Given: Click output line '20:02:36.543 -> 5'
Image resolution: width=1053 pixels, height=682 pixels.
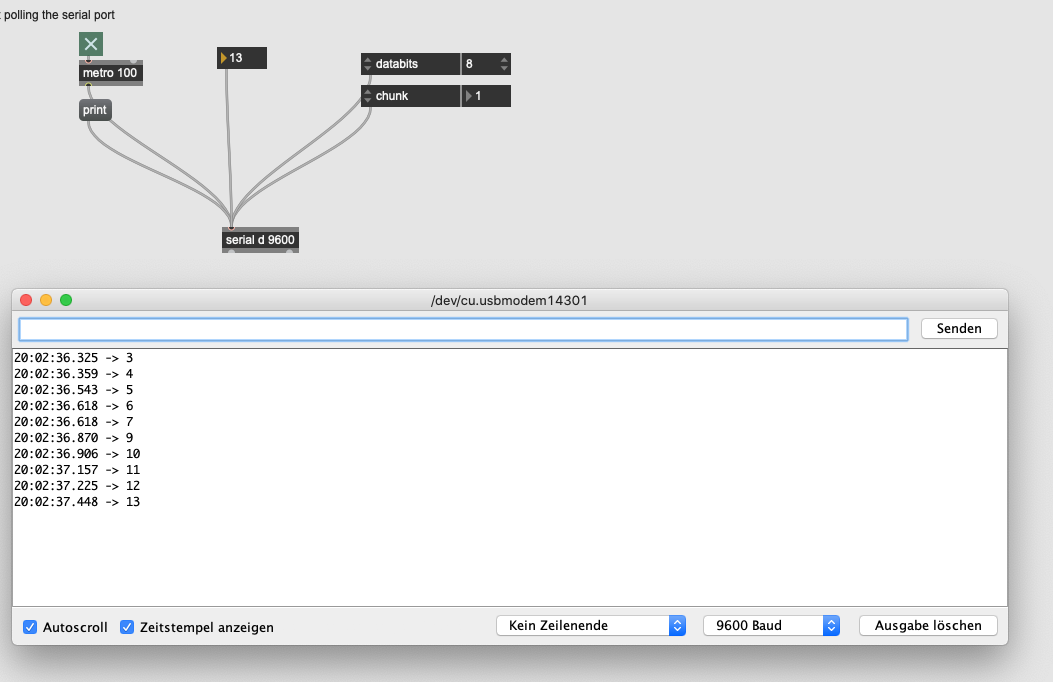Looking at the screenshot, I should (74, 390).
